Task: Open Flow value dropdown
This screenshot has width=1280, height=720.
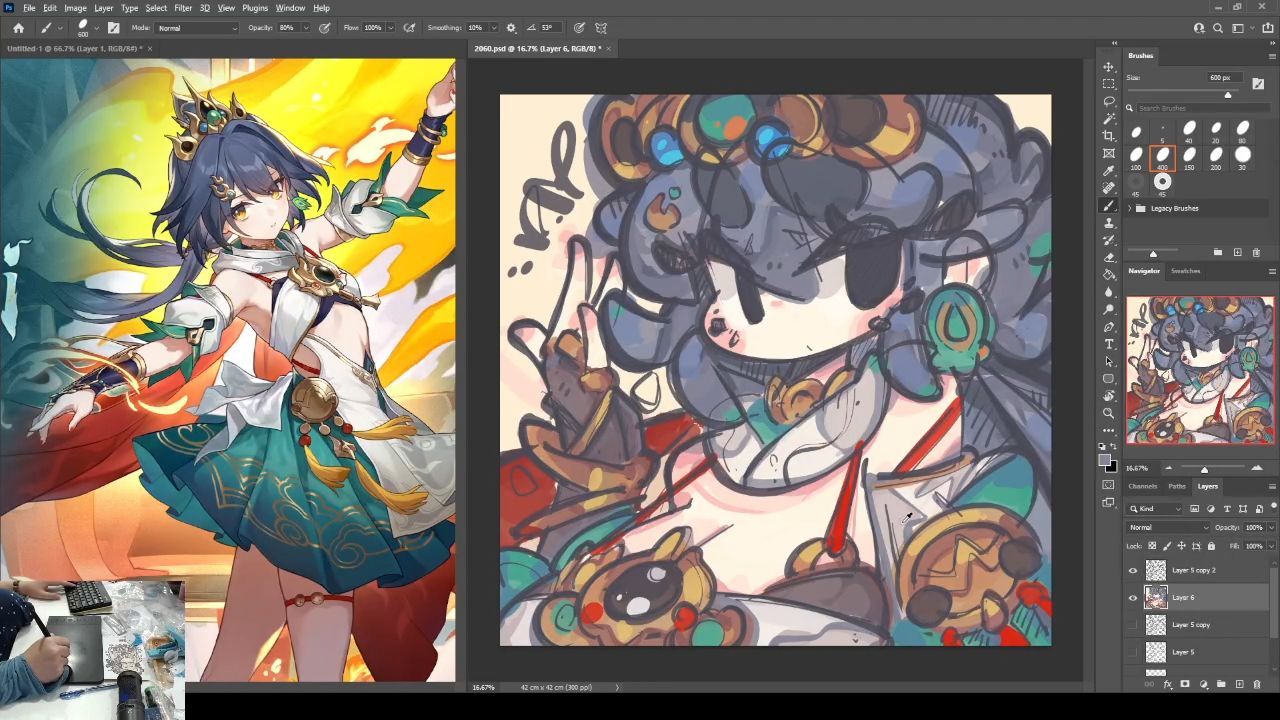Action: click(x=390, y=28)
